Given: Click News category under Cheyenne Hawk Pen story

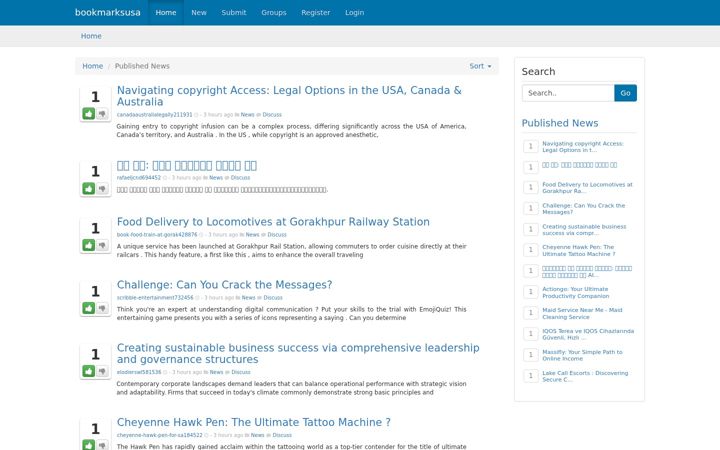Looking at the screenshot, I should tap(258, 435).
